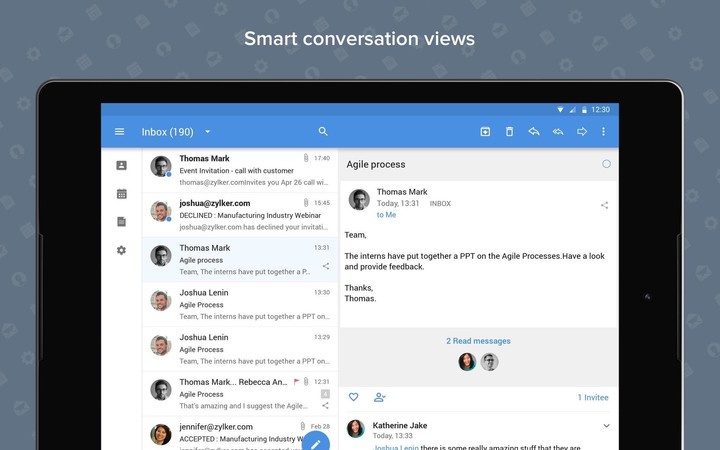The height and width of the screenshot is (450, 720).
Task: Archive the open conversation
Action: point(485,132)
